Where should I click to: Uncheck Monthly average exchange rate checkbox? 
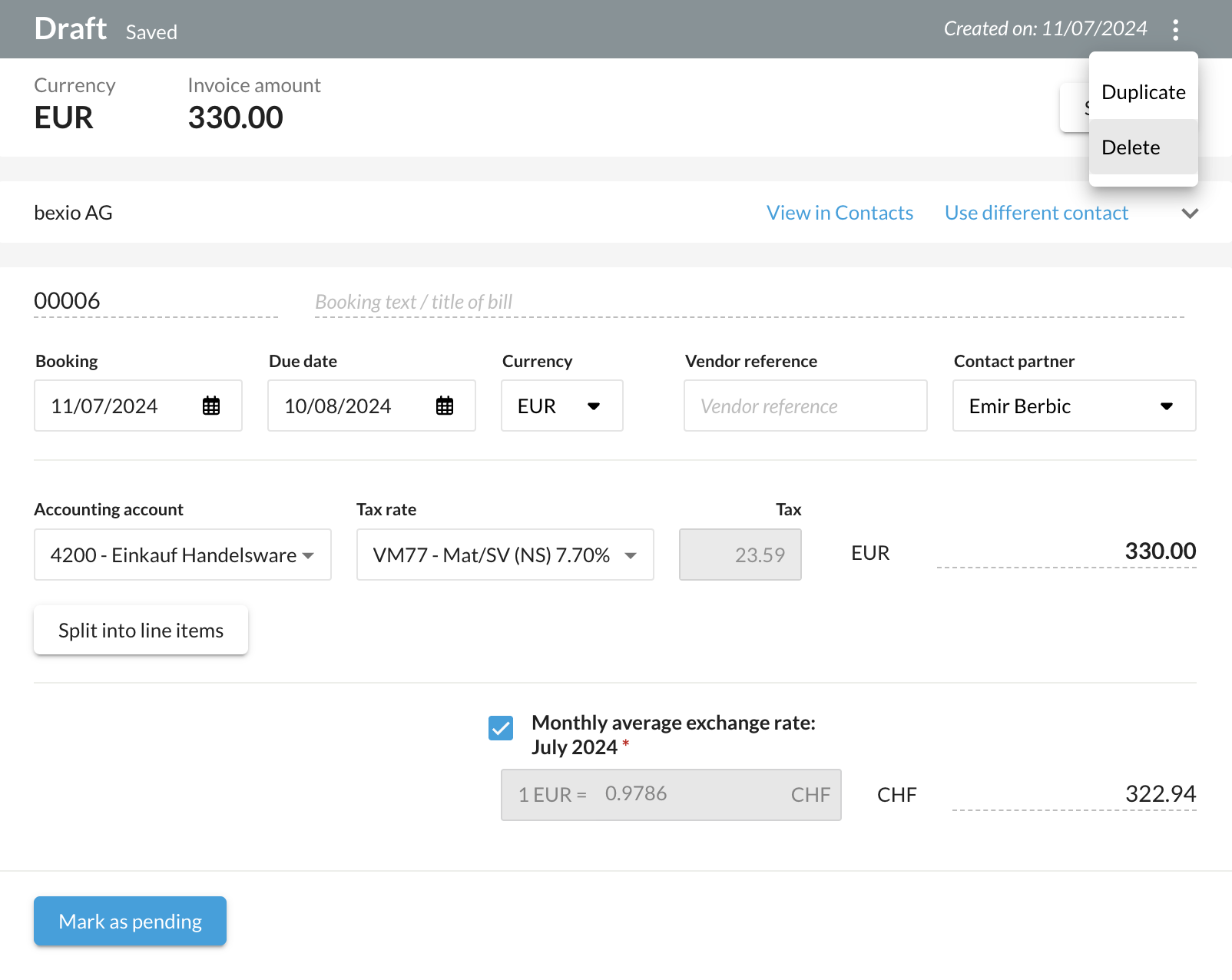click(501, 728)
